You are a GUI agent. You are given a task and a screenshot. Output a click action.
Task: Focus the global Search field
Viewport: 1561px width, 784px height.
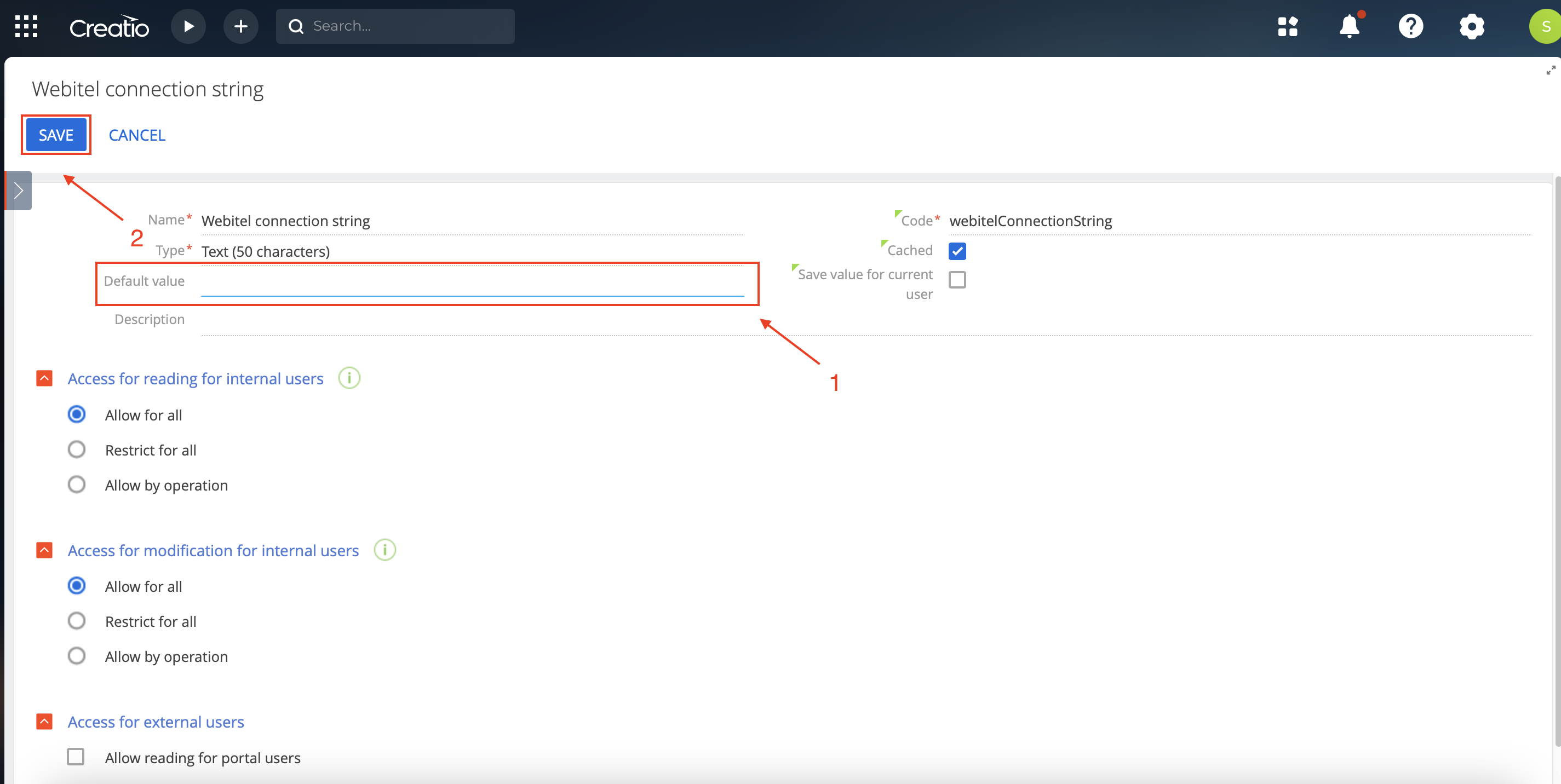pyautogui.click(x=395, y=26)
